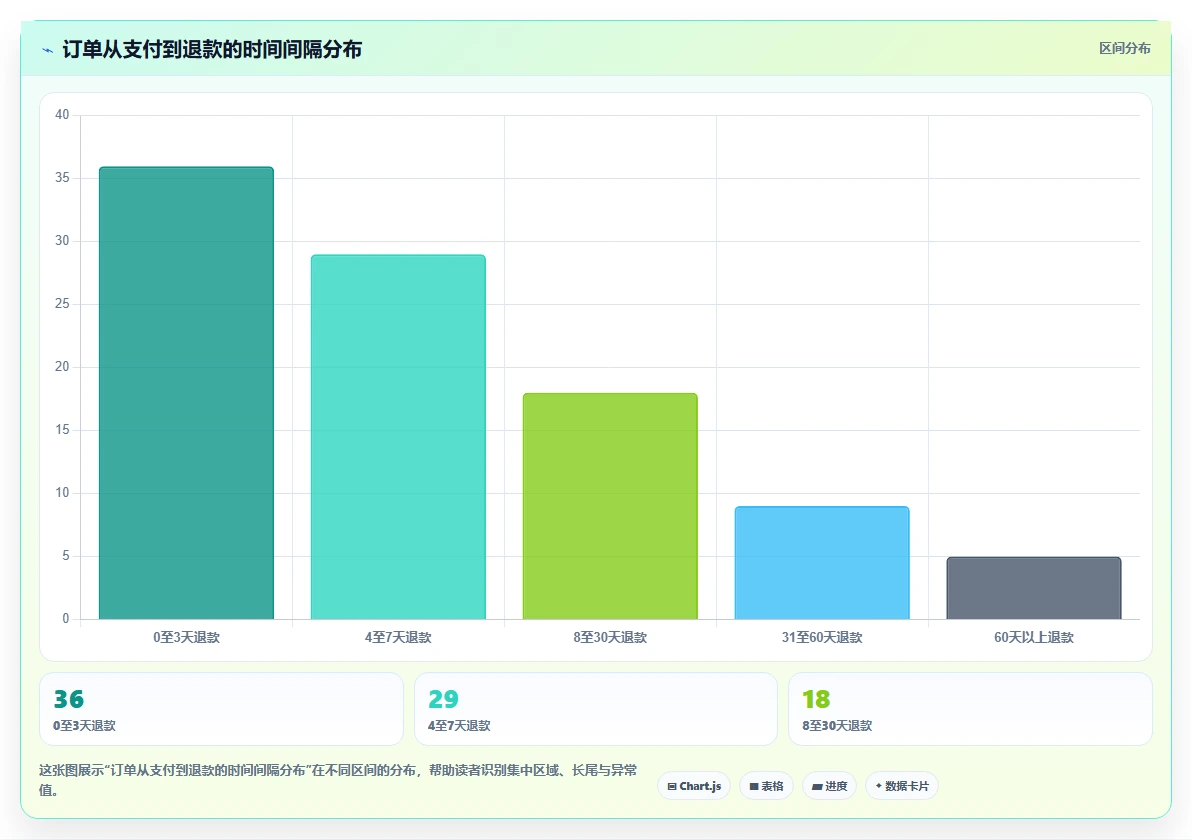Click the y-axis value 30
The height and width of the screenshot is (840, 1192).
pos(62,241)
